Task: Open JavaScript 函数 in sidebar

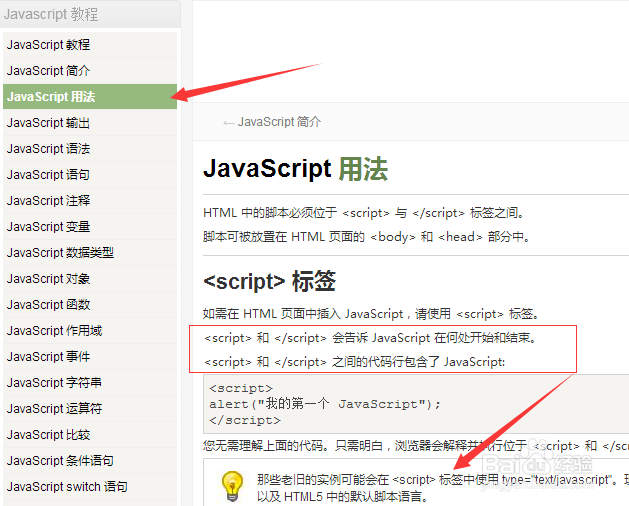Action: click(x=90, y=305)
